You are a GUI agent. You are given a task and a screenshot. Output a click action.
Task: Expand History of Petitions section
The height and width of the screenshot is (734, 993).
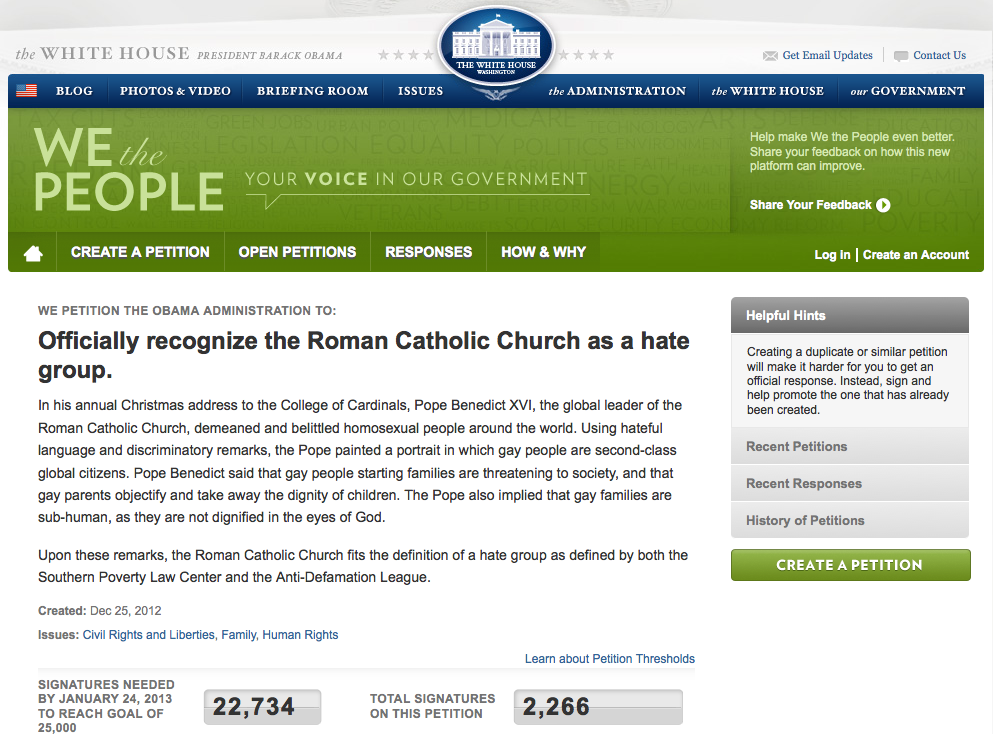pyautogui.click(x=850, y=521)
